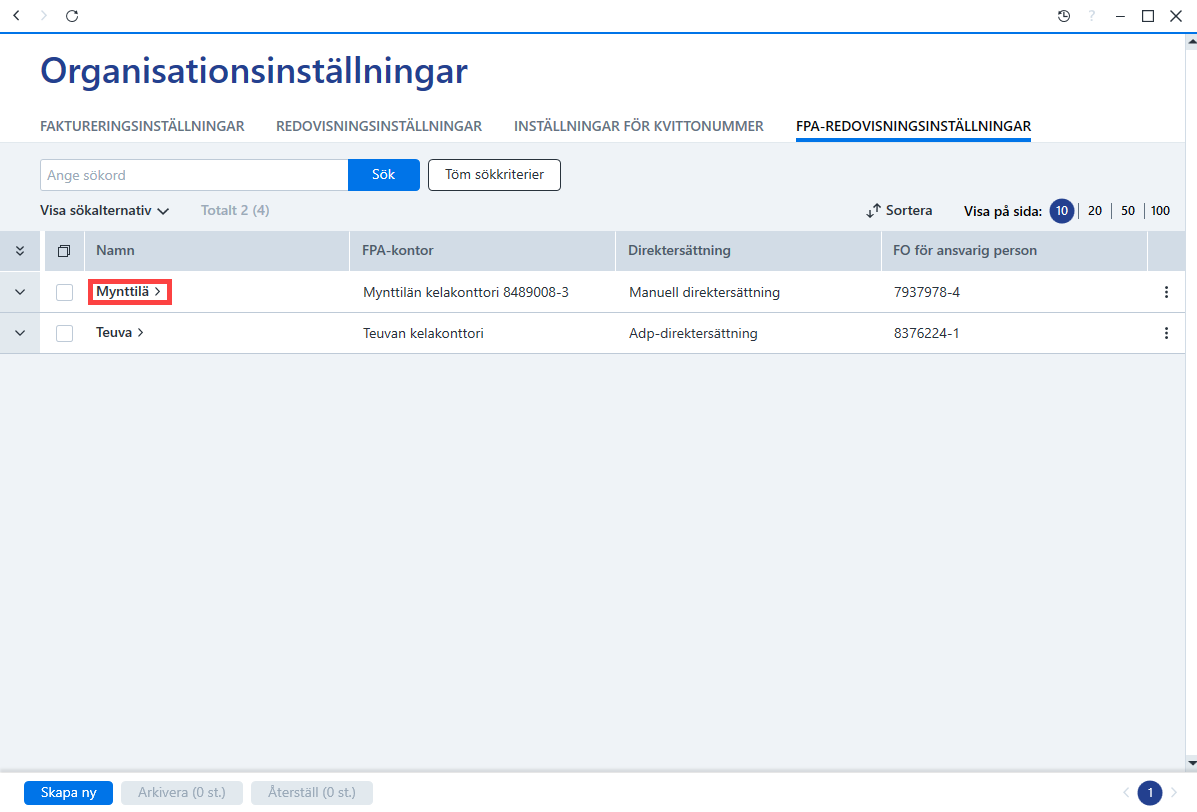
Task: Expand the Teuva row chevron
Action: (x=20, y=334)
